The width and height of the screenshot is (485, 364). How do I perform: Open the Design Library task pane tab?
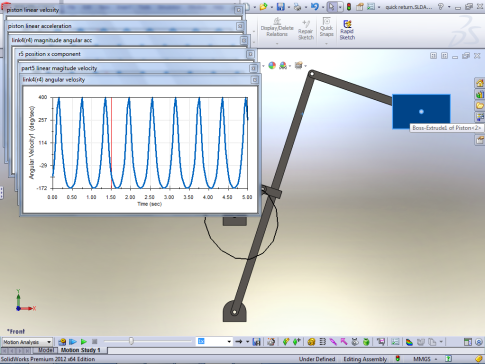point(480,95)
